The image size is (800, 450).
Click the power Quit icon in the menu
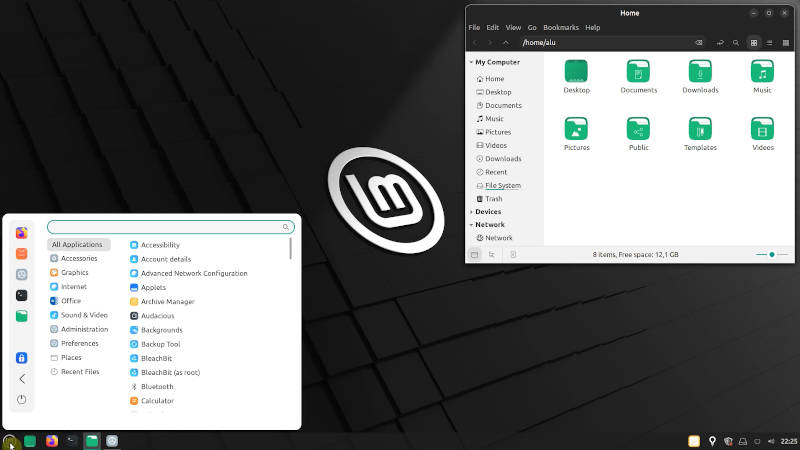click(x=21, y=399)
